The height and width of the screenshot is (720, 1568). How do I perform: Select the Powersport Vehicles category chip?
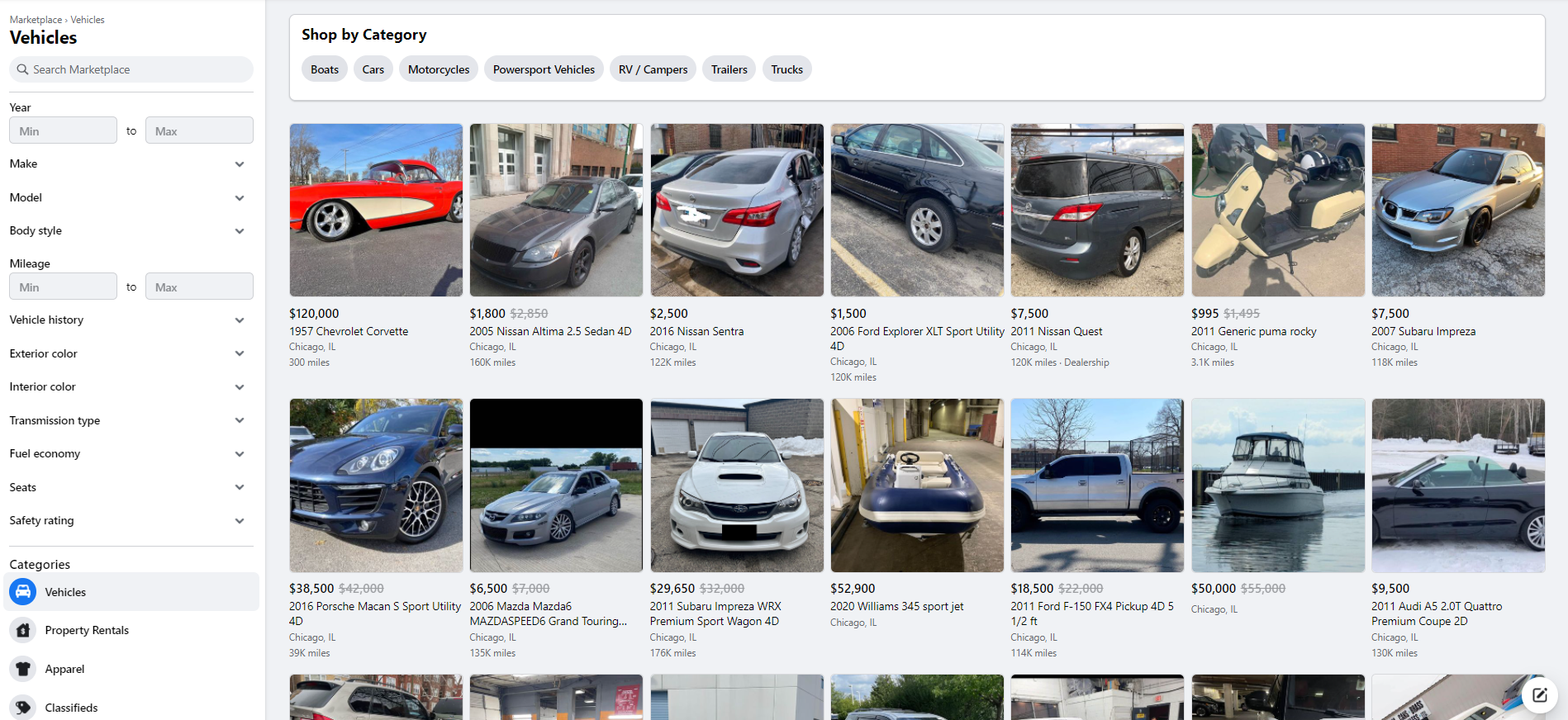tap(544, 69)
